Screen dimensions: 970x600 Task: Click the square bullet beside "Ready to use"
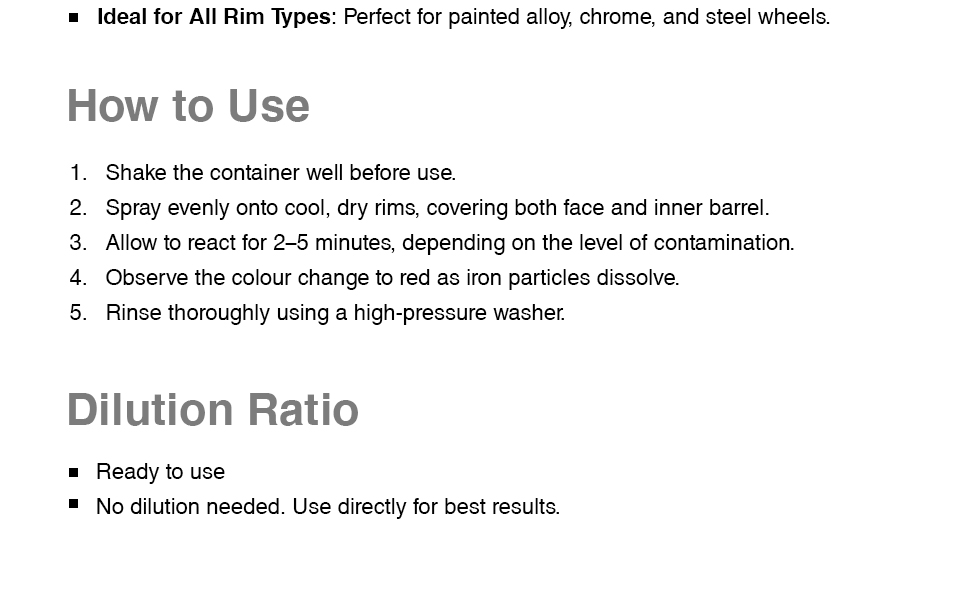pyautogui.click(x=74, y=472)
